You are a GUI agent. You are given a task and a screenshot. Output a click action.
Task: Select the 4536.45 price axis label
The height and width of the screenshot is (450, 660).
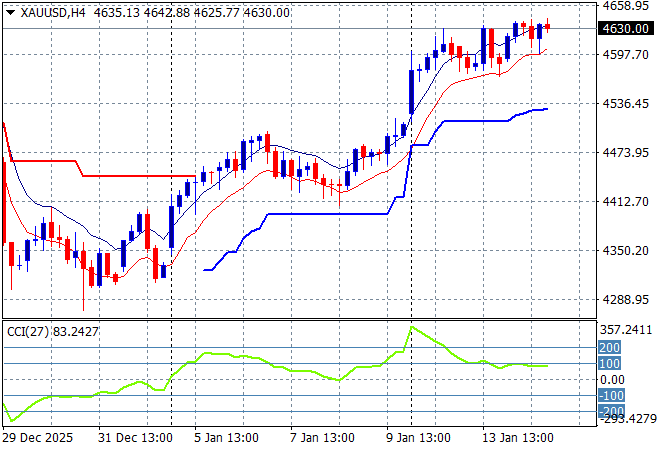(x=625, y=103)
